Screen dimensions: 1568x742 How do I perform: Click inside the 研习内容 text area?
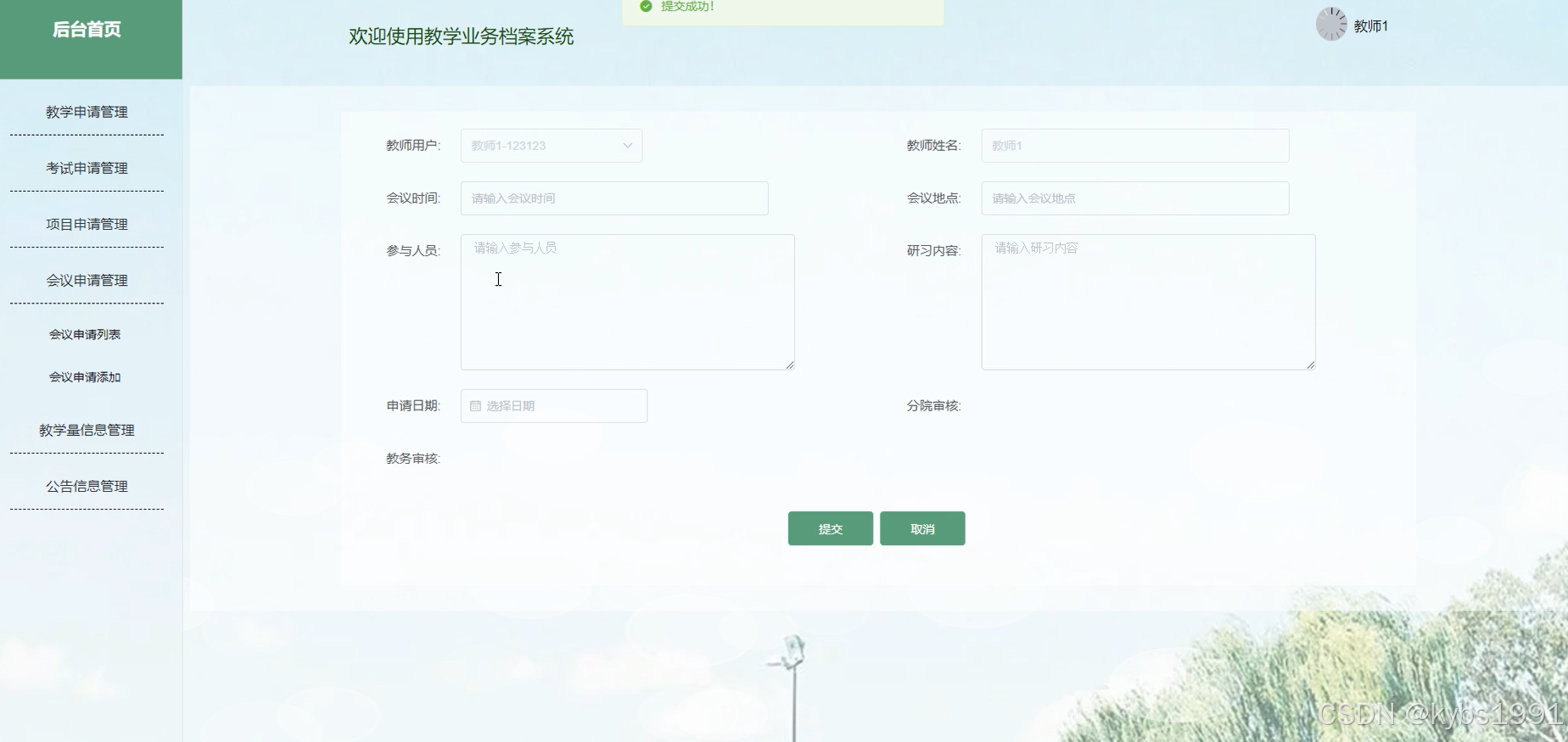(x=1149, y=302)
